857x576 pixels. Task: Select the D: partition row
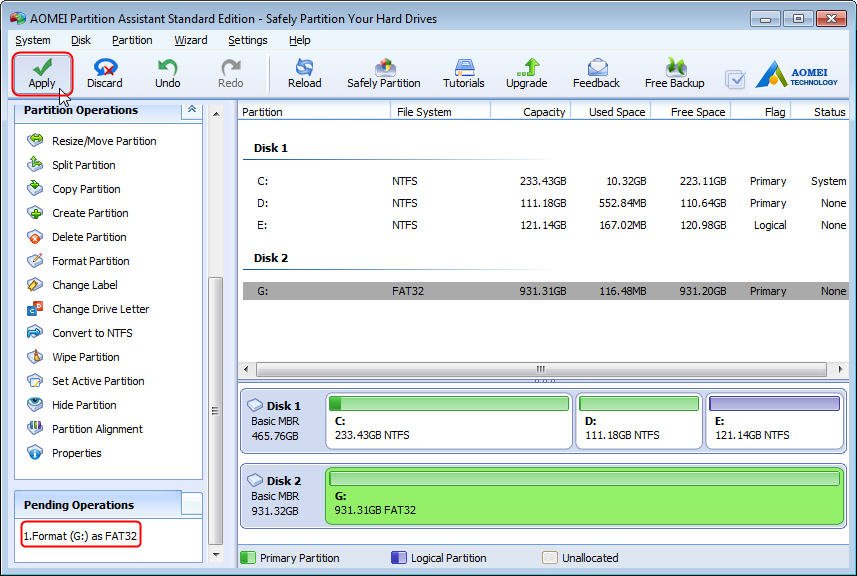coord(544,203)
